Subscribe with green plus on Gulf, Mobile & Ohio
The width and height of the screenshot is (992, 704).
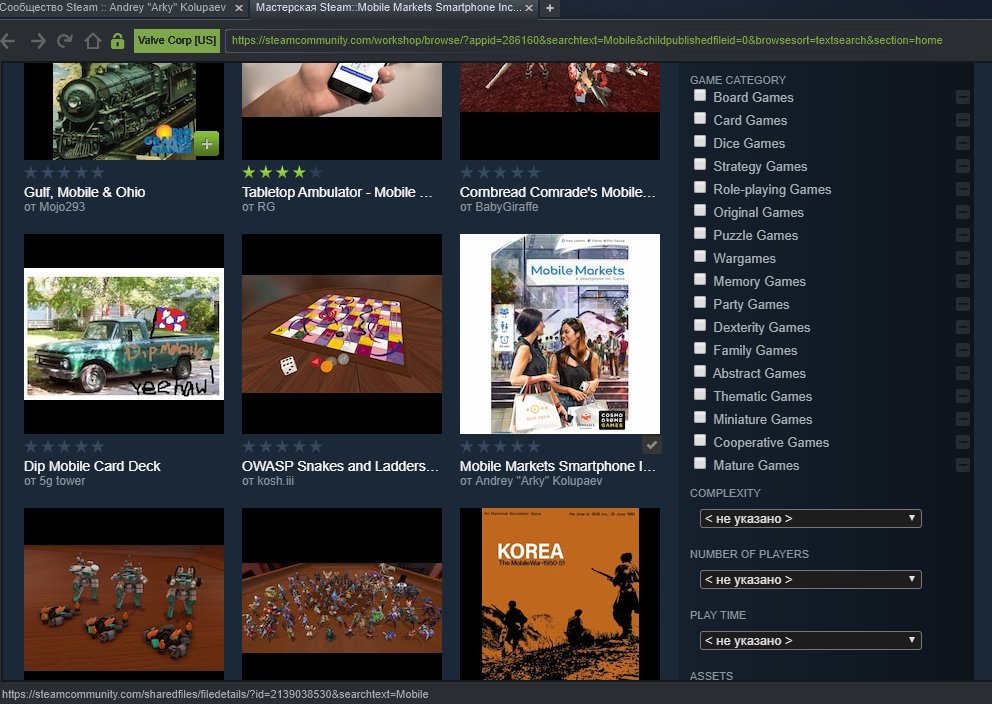point(206,144)
